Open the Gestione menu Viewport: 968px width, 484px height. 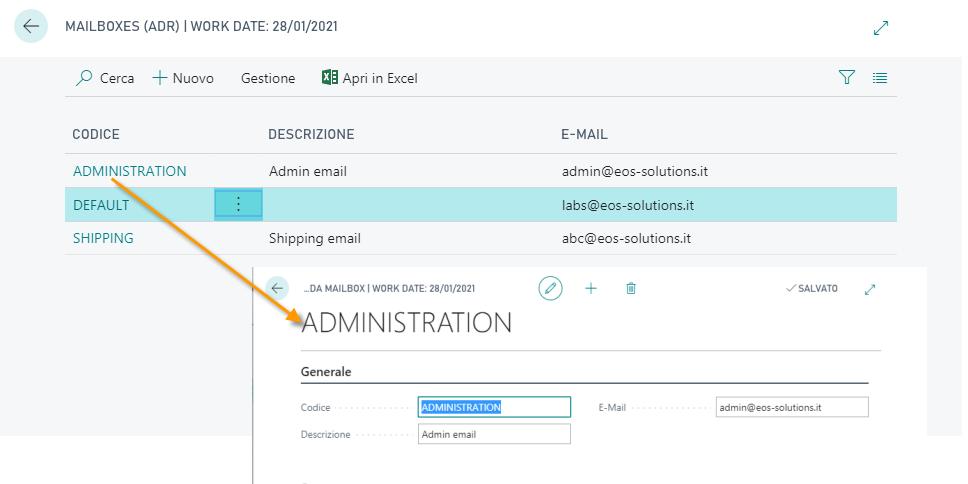pyautogui.click(x=268, y=78)
